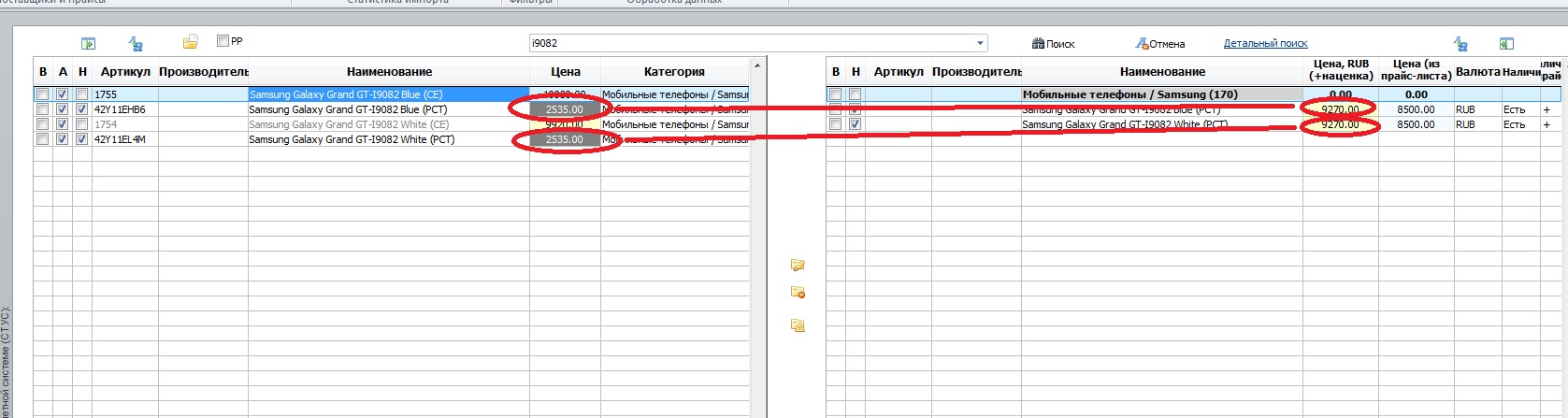Toggle B checkbox for article 1755
Screen dimensions: 1568x418
point(42,94)
